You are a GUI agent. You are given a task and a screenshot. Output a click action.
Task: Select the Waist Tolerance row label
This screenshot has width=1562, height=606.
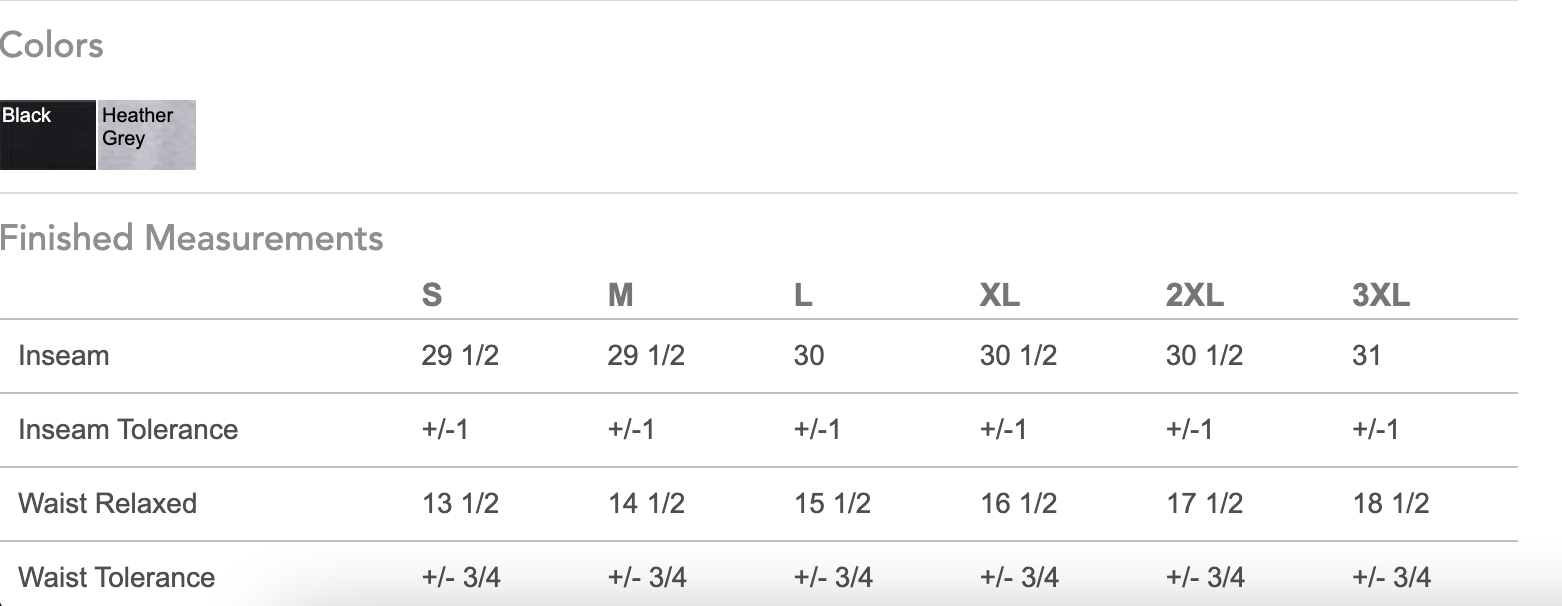tap(117, 577)
